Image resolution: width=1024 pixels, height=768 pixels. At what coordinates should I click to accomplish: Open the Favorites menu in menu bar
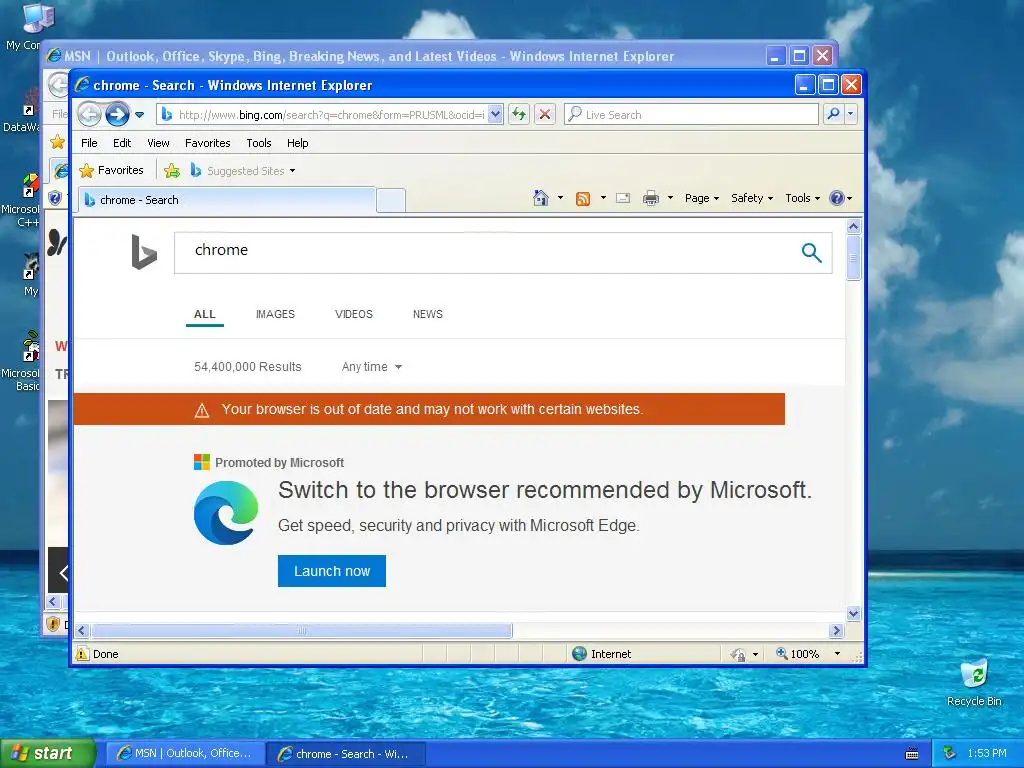point(207,143)
